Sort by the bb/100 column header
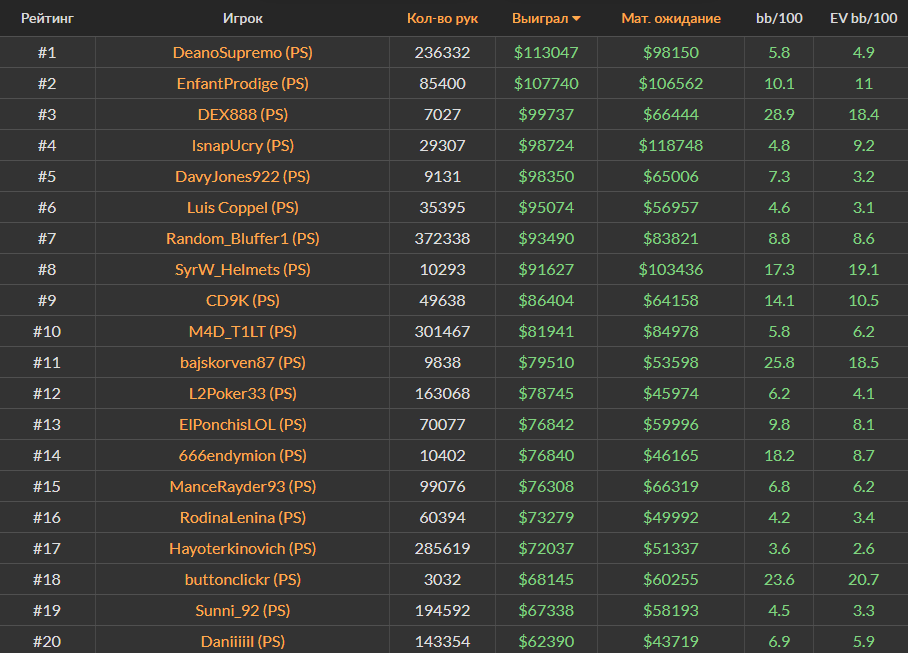 coord(778,18)
